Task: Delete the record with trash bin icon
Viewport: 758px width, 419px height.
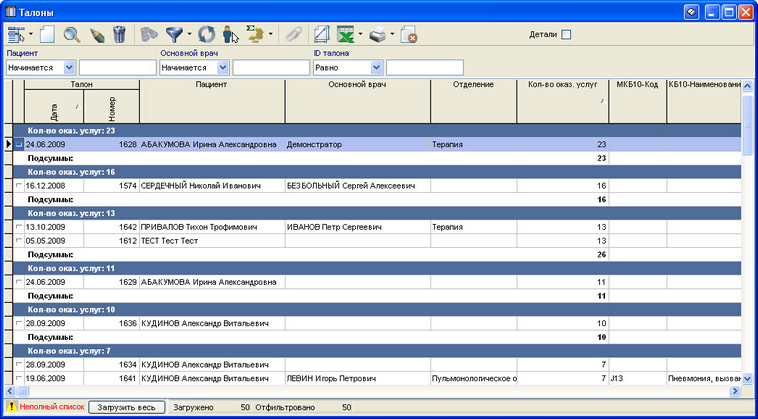Action: click(119, 35)
